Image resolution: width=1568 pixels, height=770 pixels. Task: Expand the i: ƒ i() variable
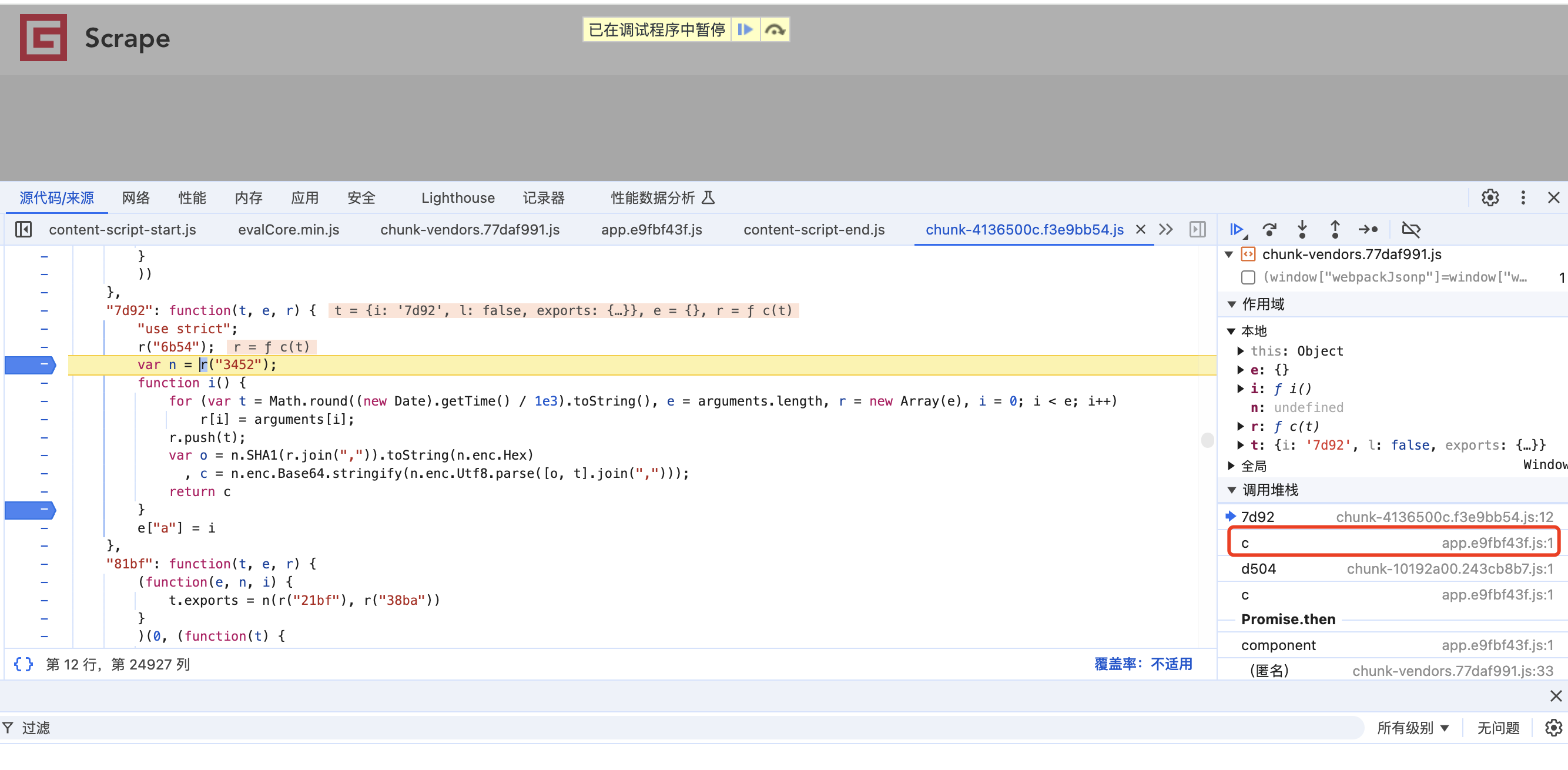[x=1241, y=389]
